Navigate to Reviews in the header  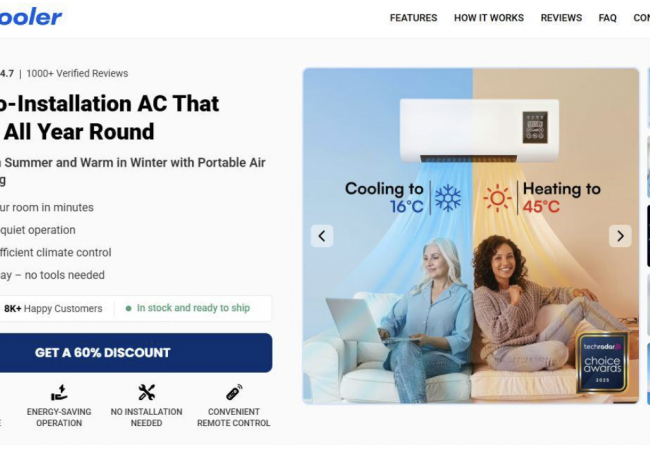[x=561, y=18]
